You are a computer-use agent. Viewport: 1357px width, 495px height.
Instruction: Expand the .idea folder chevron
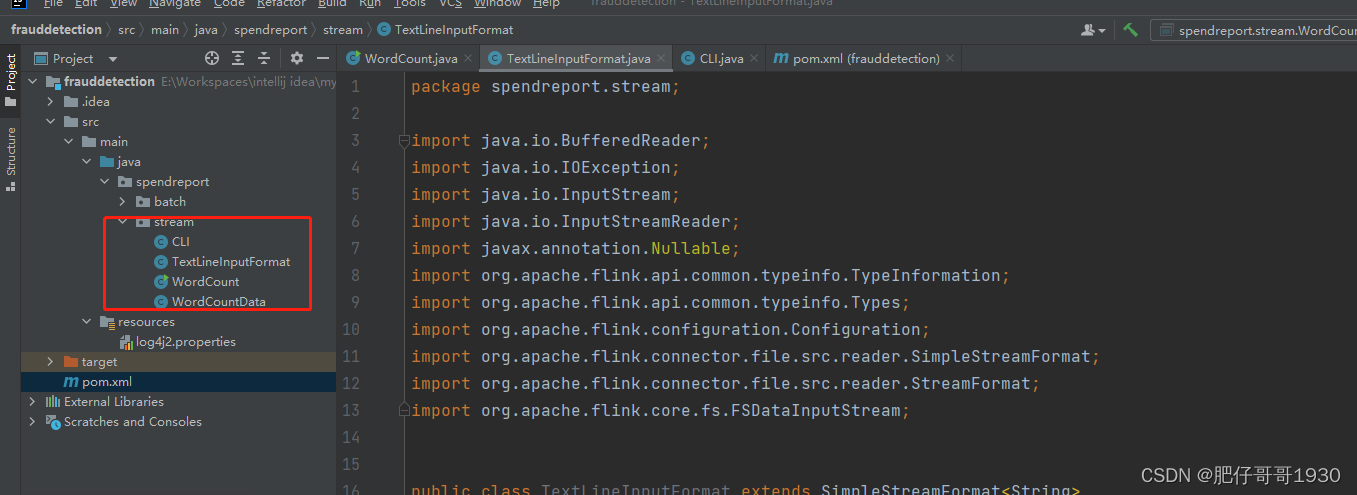[51, 101]
